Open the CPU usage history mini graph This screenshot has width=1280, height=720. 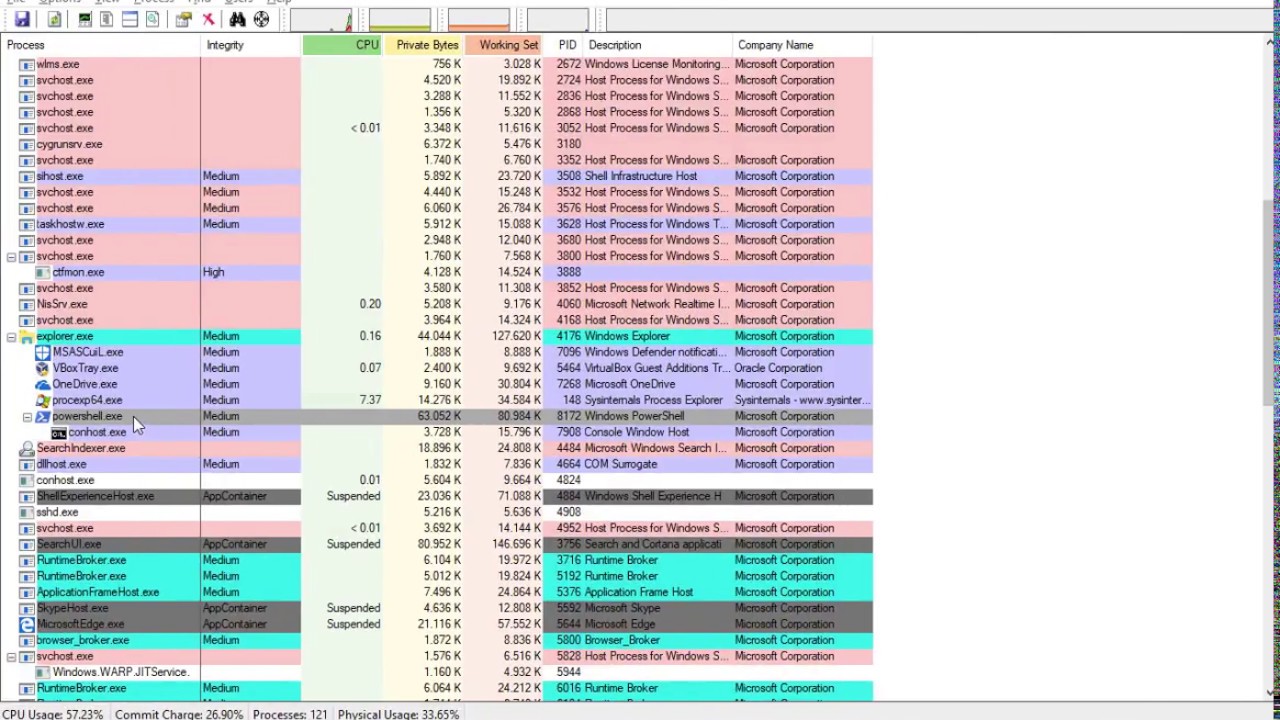pyautogui.click(x=321, y=19)
